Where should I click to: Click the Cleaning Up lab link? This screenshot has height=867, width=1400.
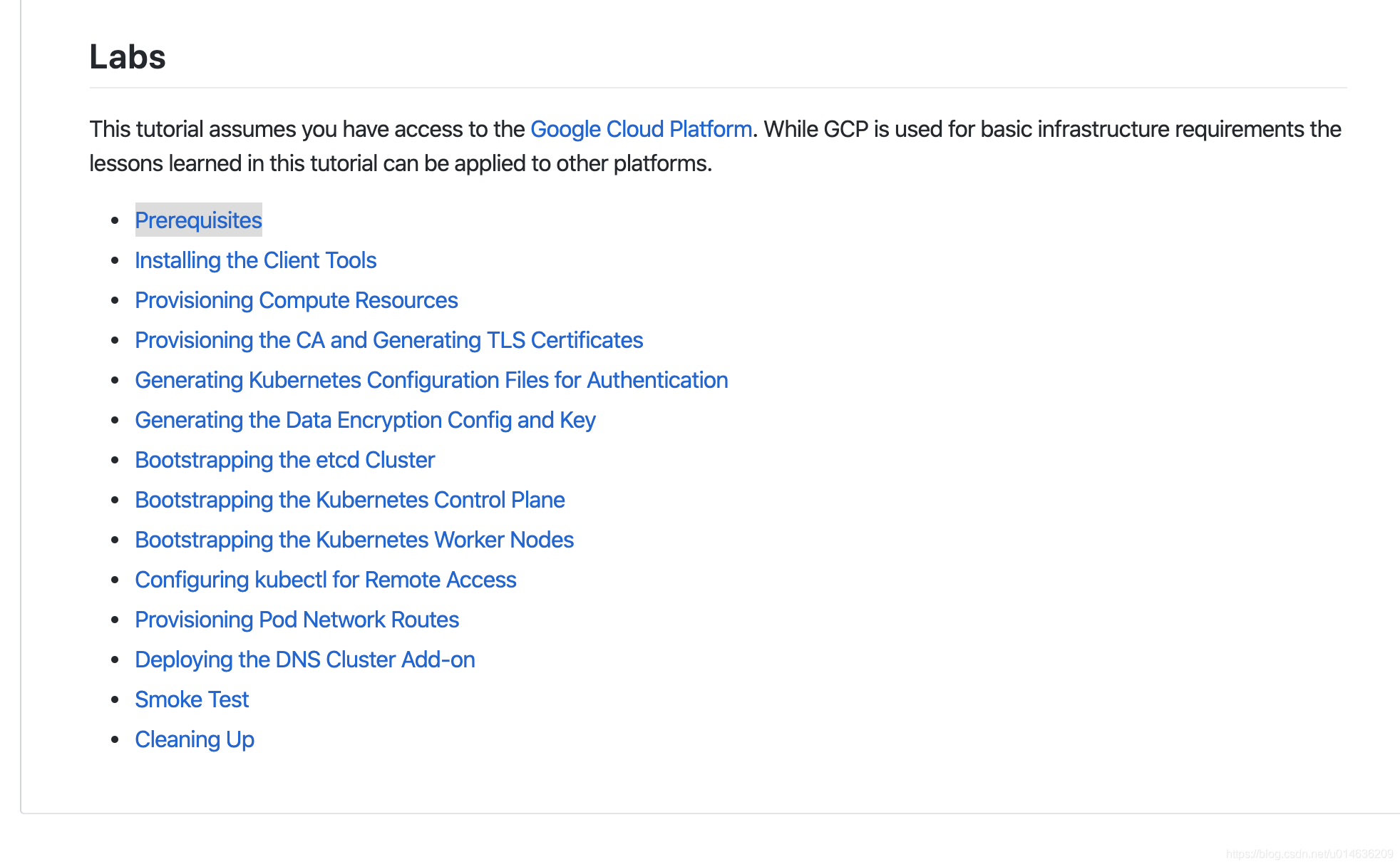point(193,739)
